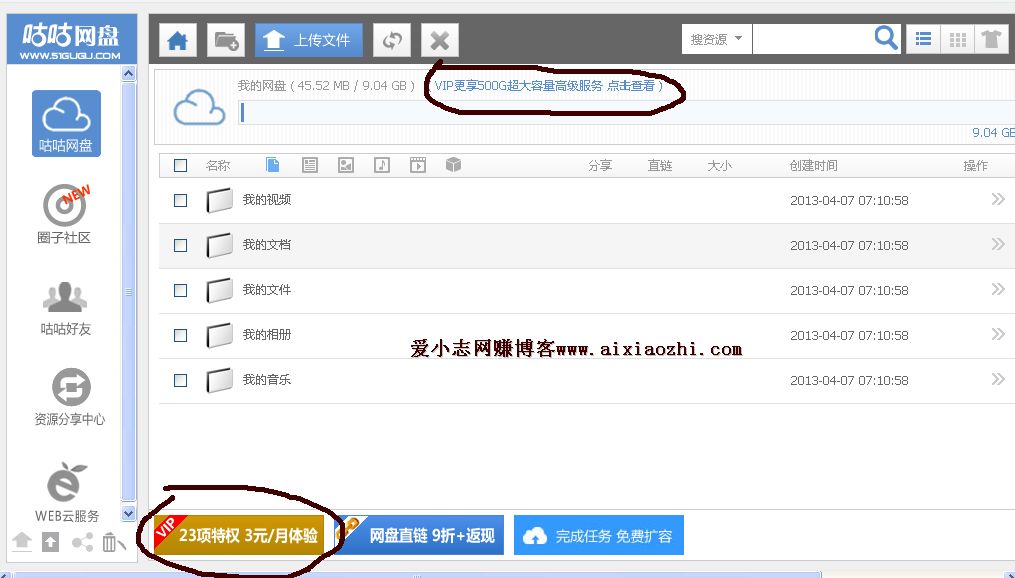Click the 操作 column header
This screenshot has width=1015, height=578.
click(x=975, y=166)
